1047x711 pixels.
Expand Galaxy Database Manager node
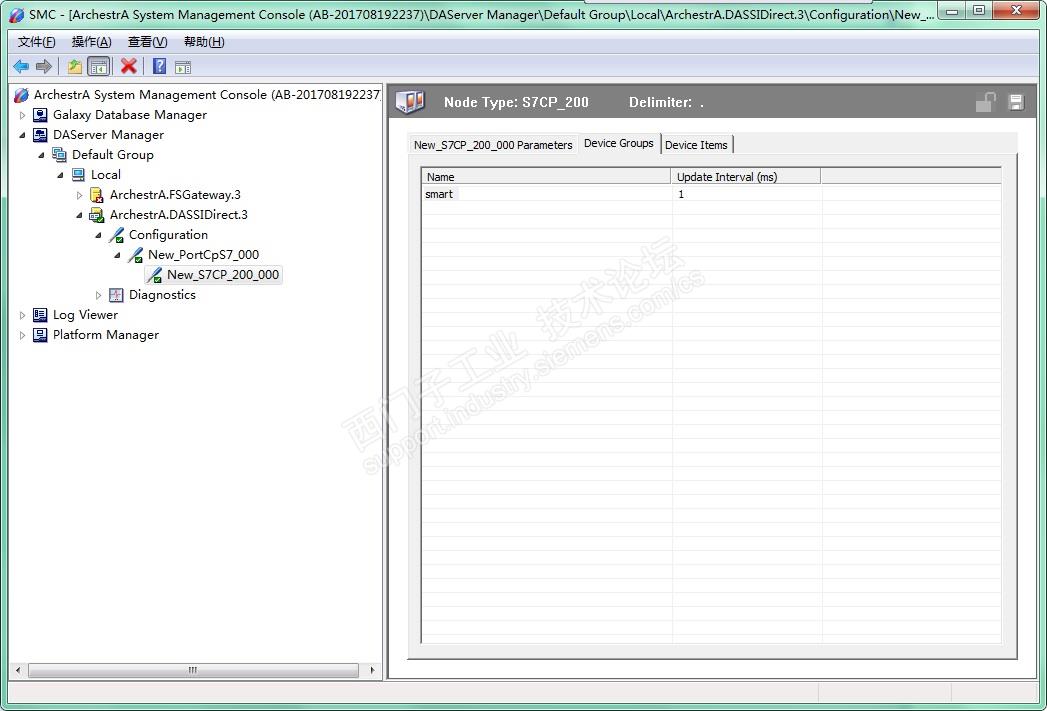22,115
